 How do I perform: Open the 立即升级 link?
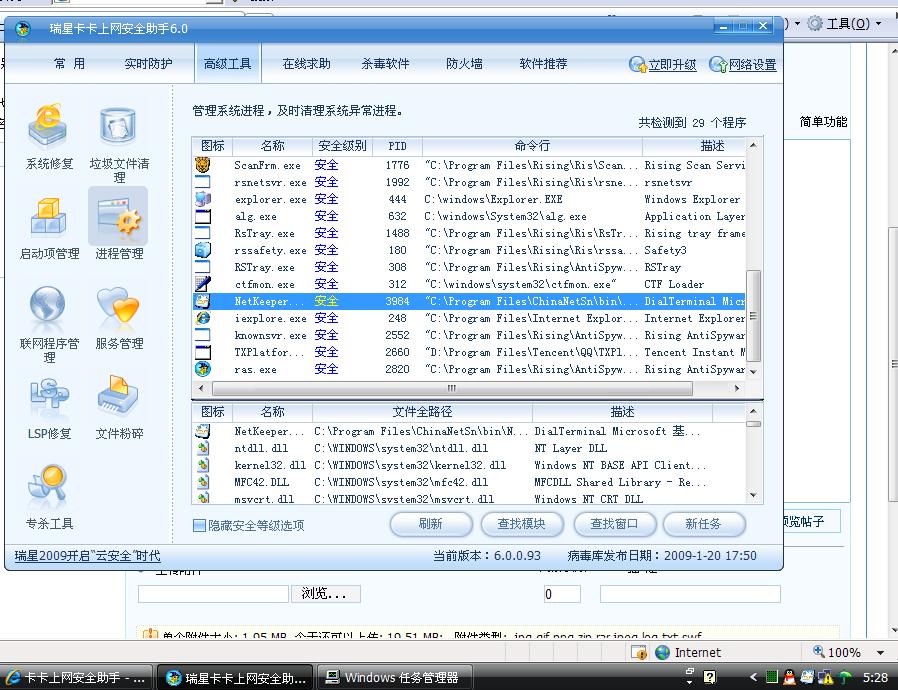point(672,65)
